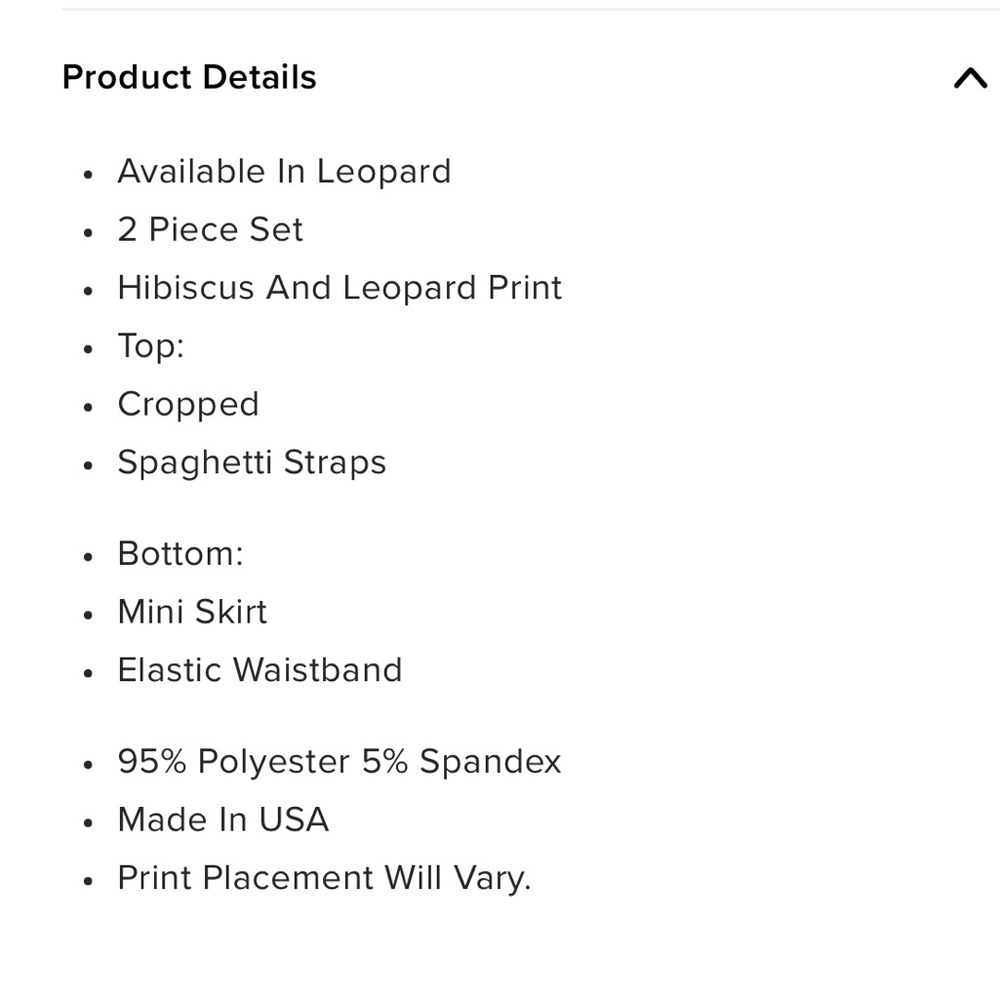Click the Product Details section heading
This screenshot has width=1000, height=1000.
click(189, 78)
